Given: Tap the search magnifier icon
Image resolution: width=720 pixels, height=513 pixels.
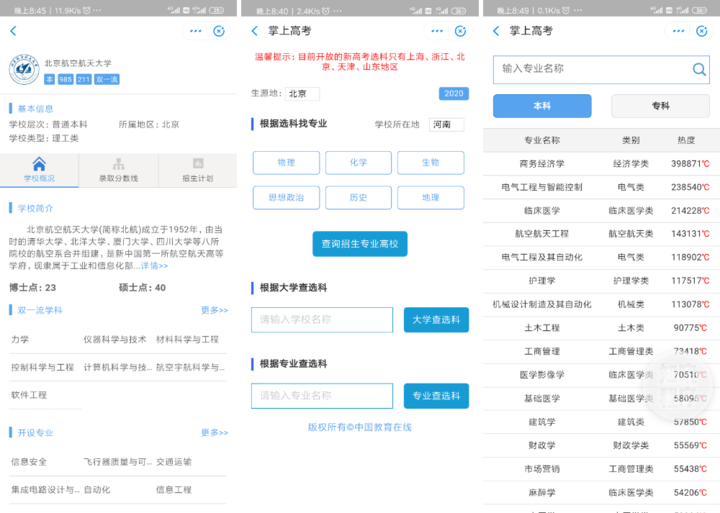Looking at the screenshot, I should (x=699, y=69).
